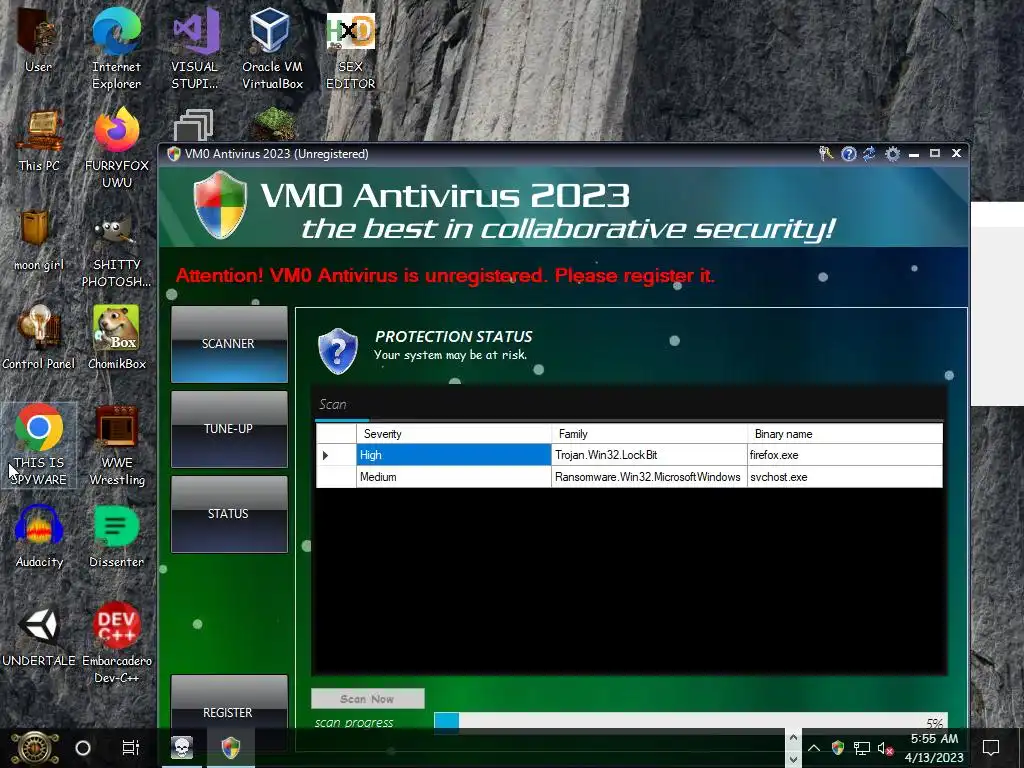
Task: Open THIS IS SPYWARE Chrome icon
Action: pos(39,445)
